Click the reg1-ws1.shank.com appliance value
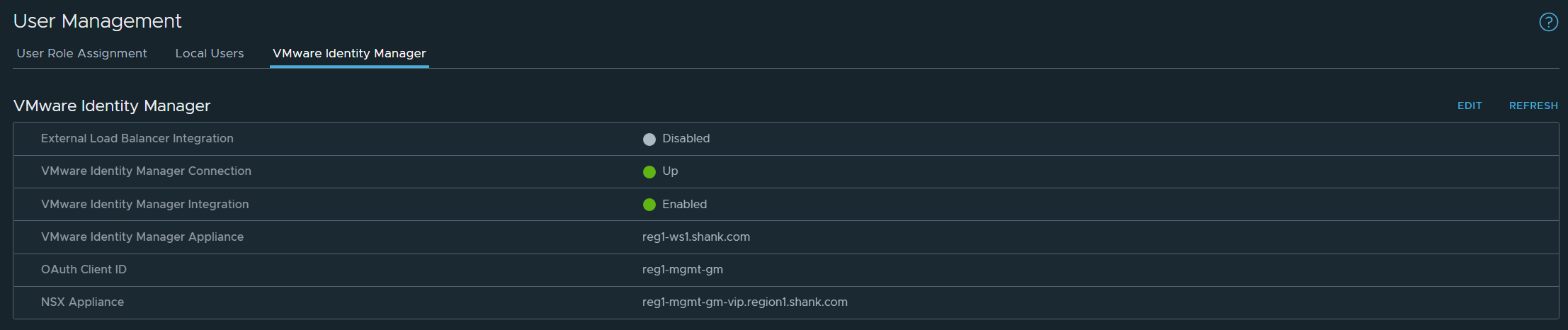The width and height of the screenshot is (1568, 330). [x=696, y=237]
